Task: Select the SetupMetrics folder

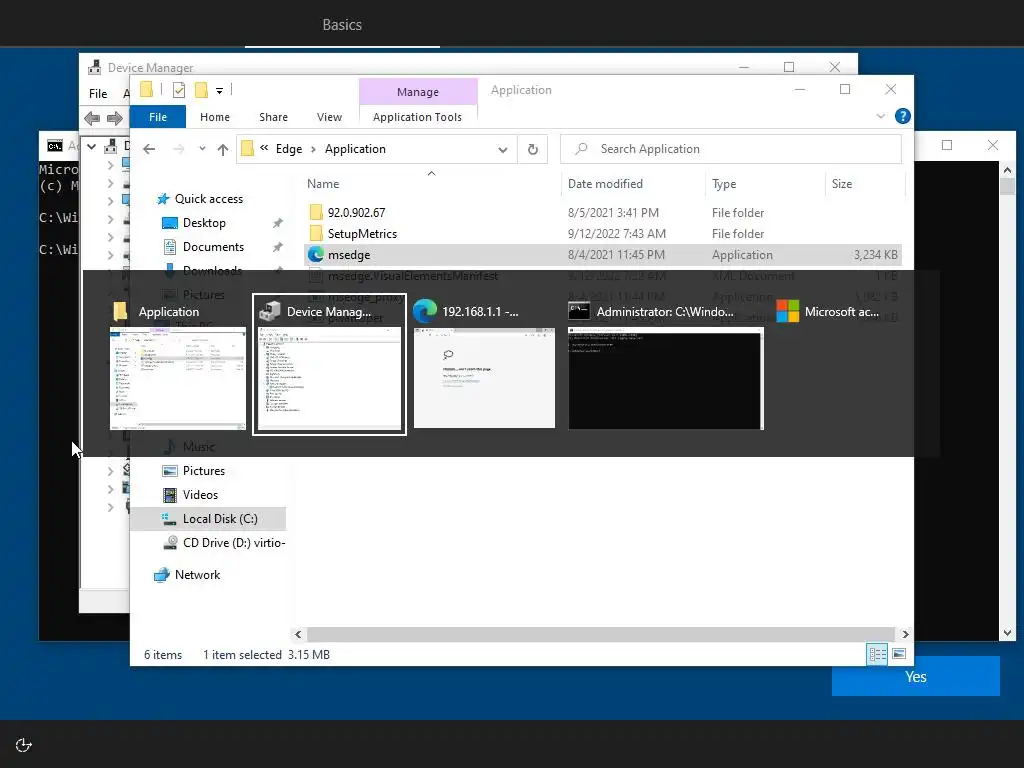Action: pyautogui.click(x=362, y=234)
